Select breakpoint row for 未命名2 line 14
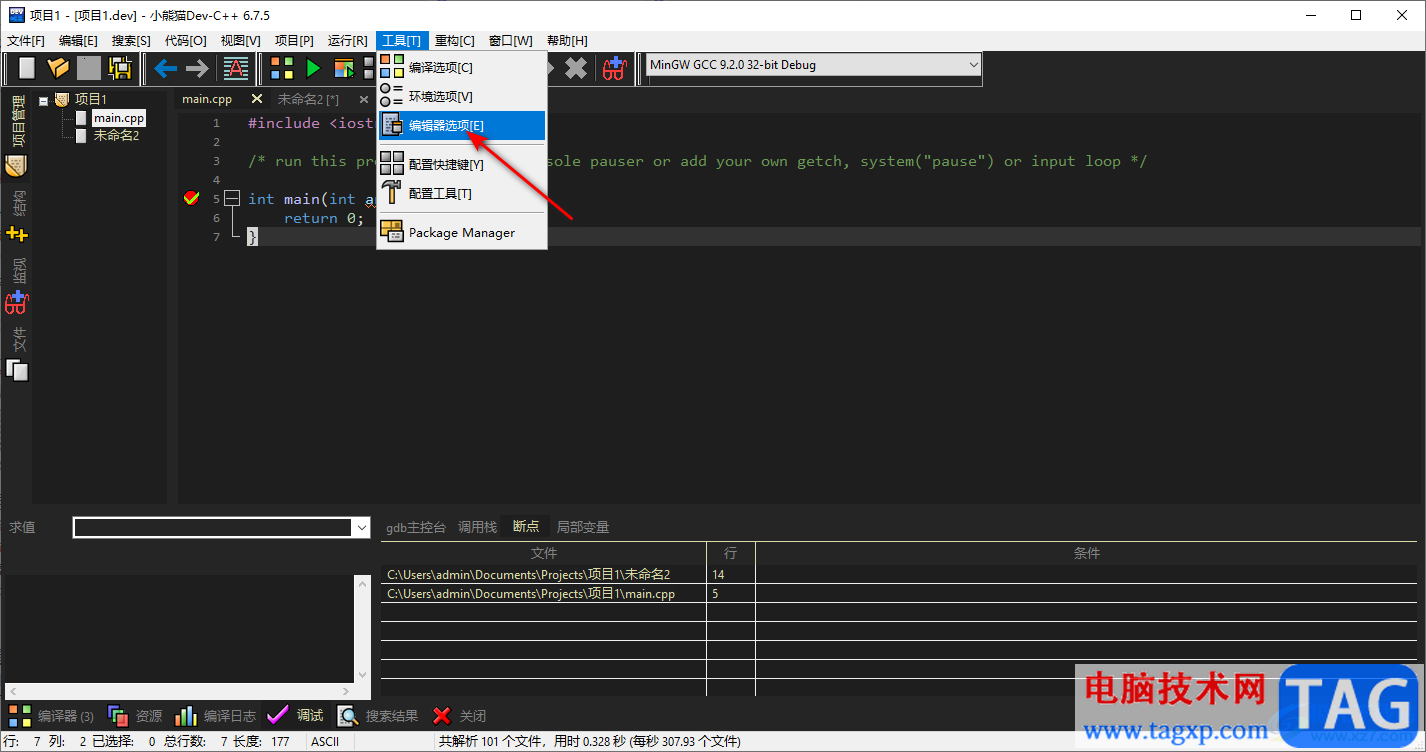 898,575
